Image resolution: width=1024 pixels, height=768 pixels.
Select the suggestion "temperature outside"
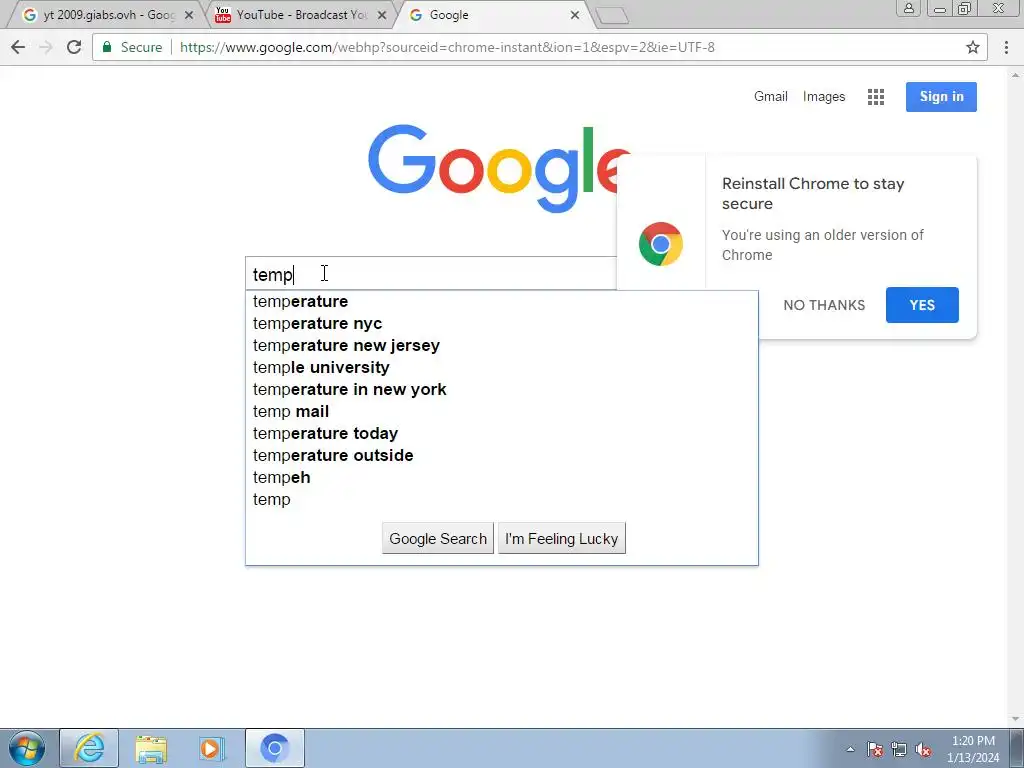click(x=502, y=455)
